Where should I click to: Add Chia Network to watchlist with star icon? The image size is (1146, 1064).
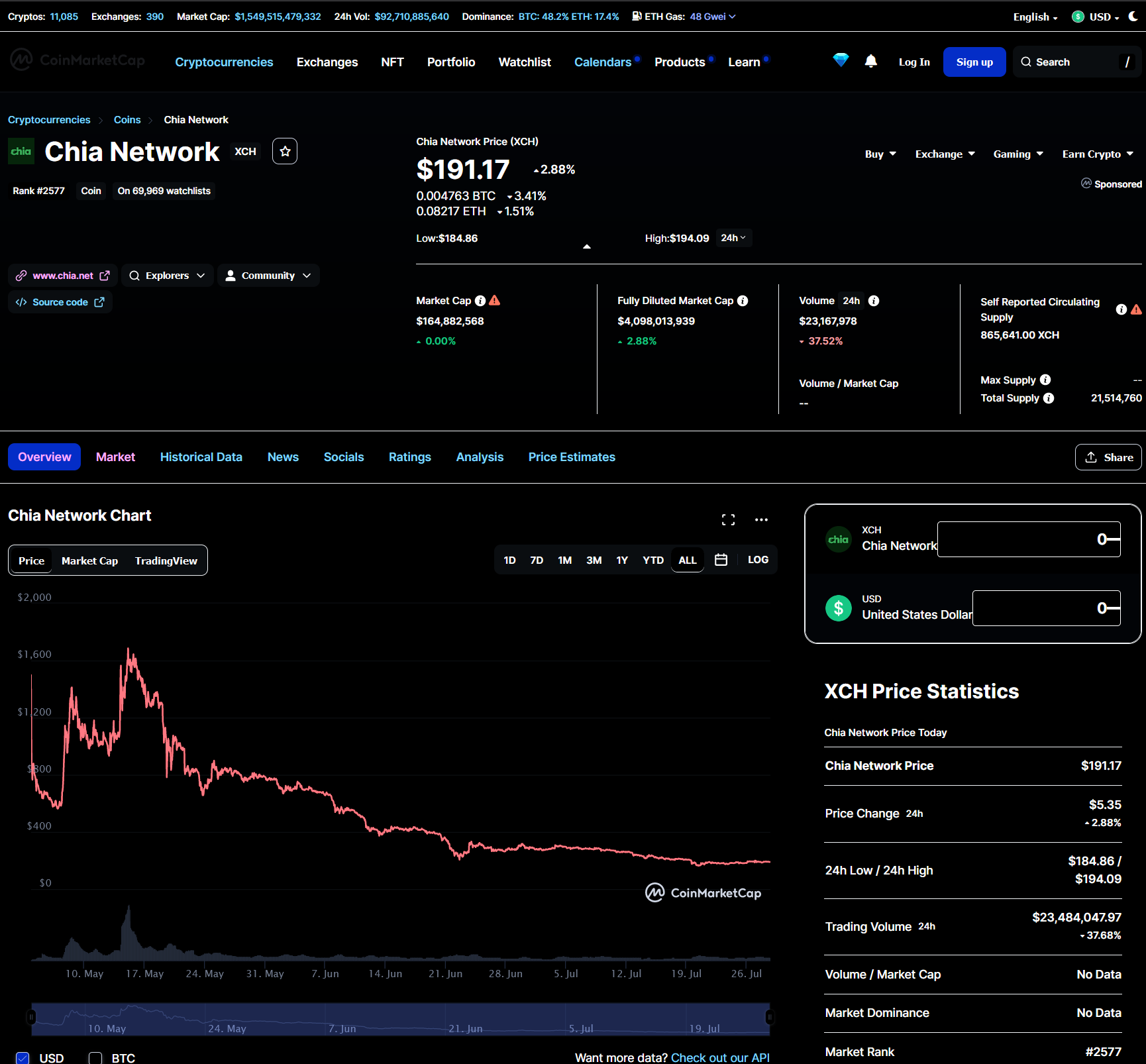pyautogui.click(x=285, y=151)
